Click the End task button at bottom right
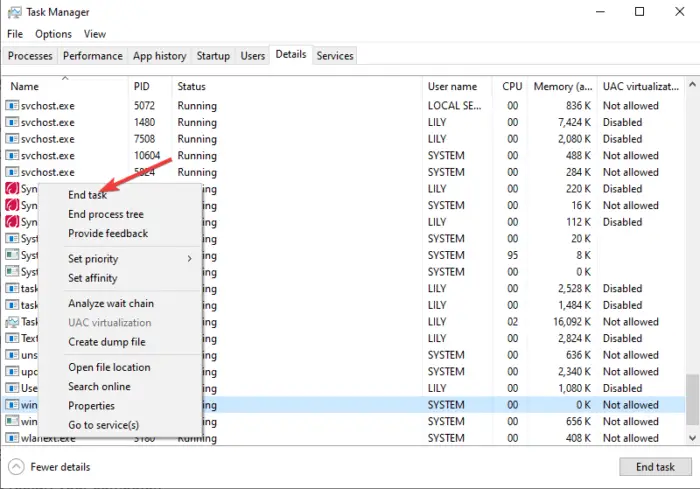Image resolution: width=700 pixels, height=489 pixels. [x=655, y=467]
